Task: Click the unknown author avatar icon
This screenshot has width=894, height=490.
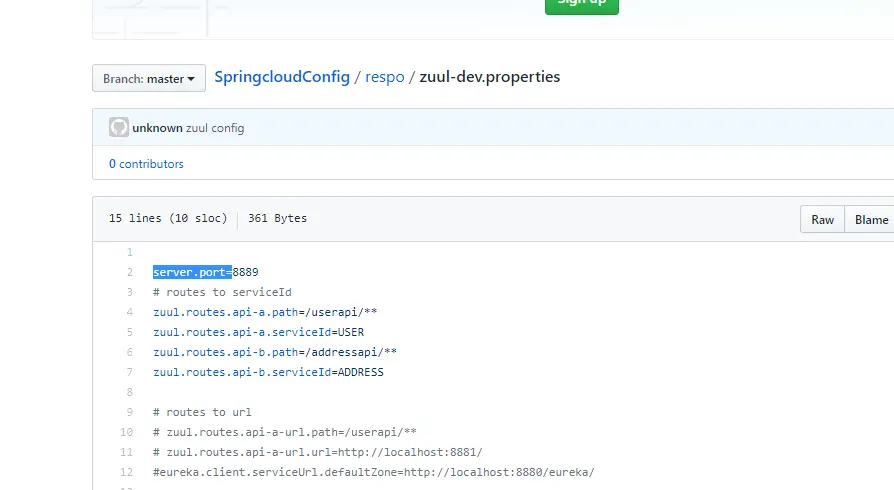Action: pyautogui.click(x=119, y=127)
